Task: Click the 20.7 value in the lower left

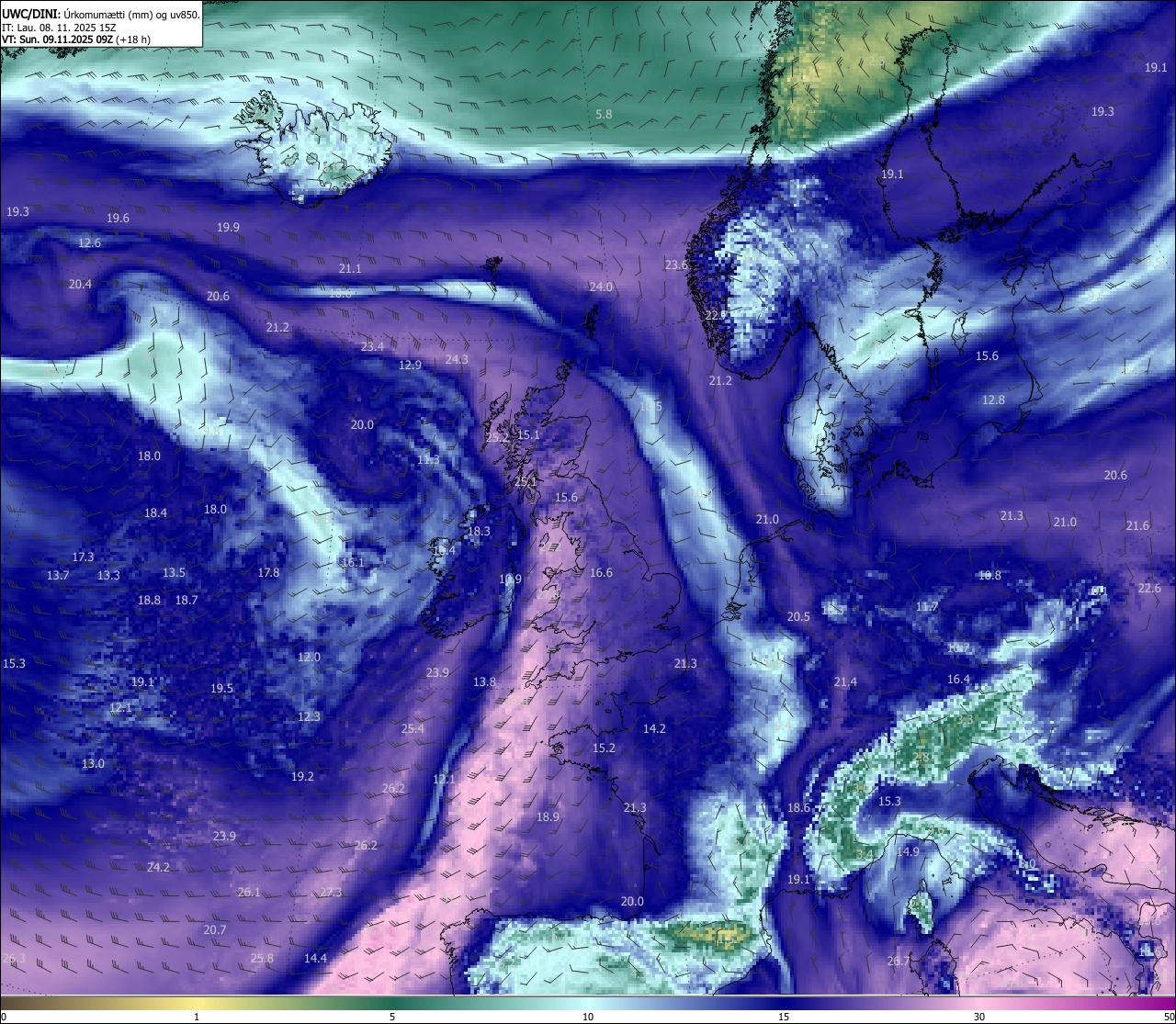Action: 214,929
